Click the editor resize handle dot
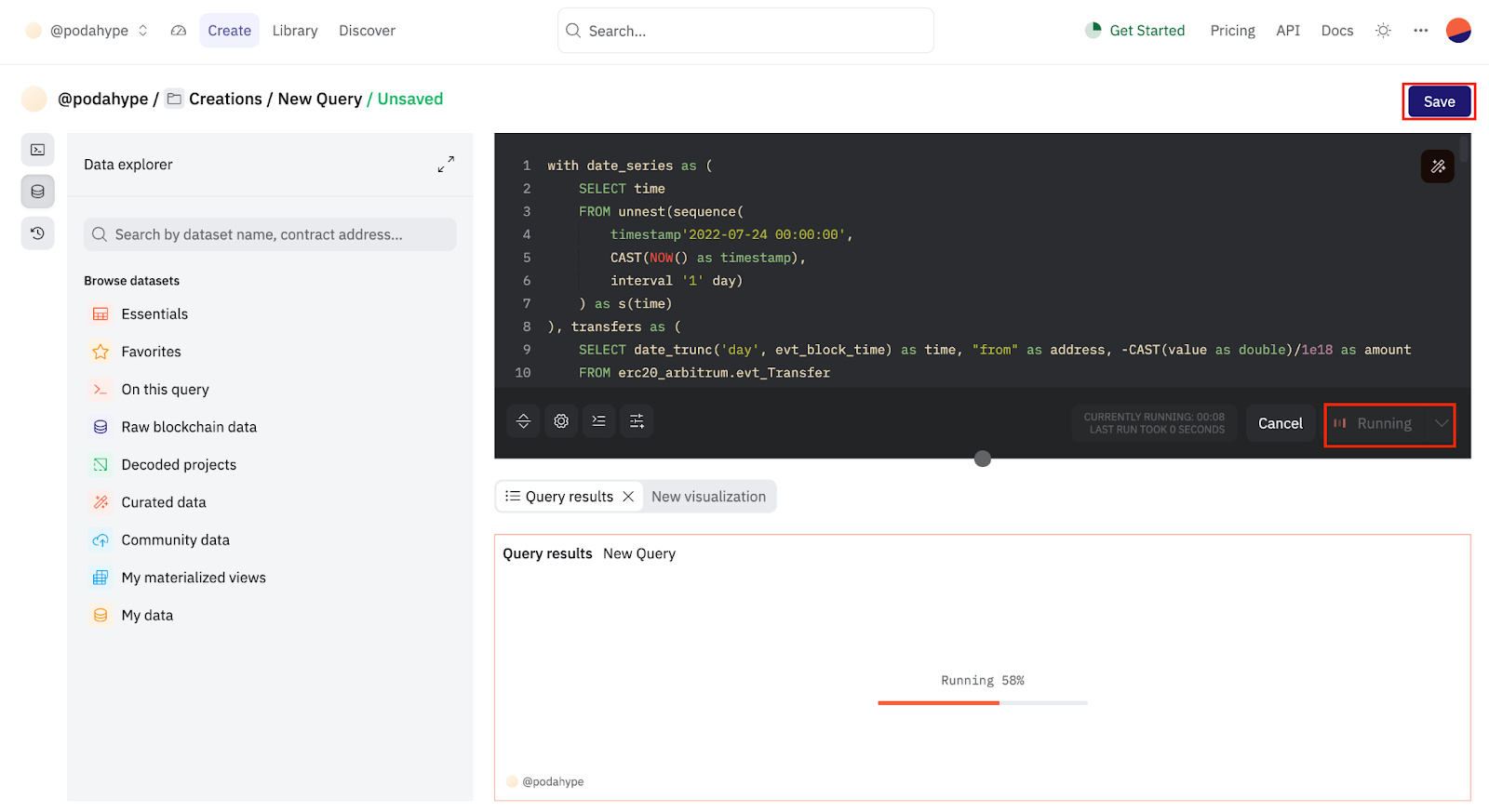 tap(983, 459)
